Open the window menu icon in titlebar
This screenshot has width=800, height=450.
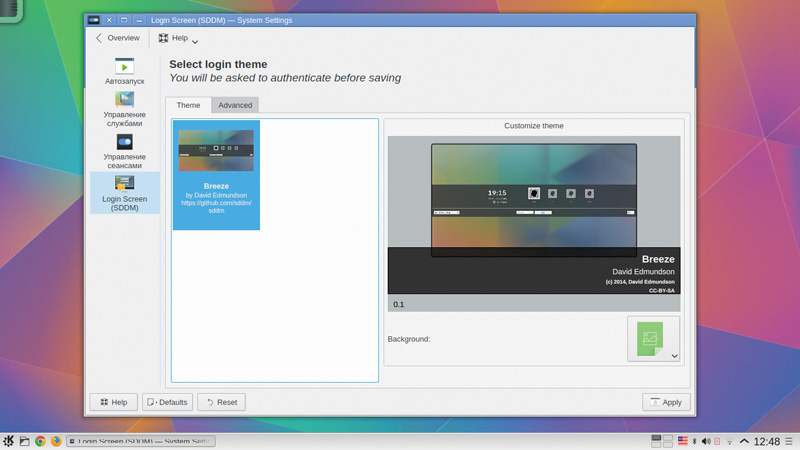(94, 20)
